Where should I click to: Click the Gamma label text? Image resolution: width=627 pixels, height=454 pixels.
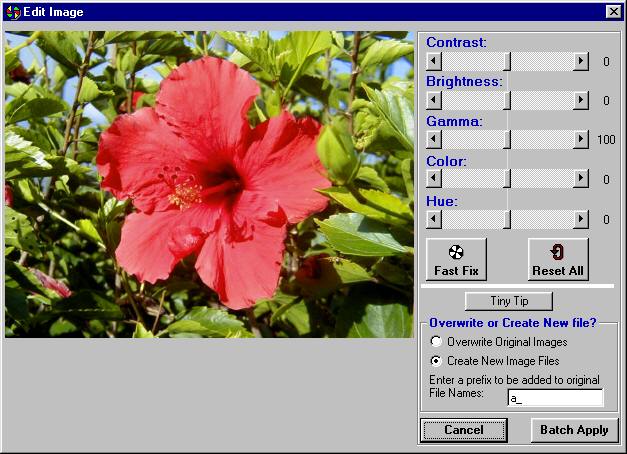coord(454,121)
